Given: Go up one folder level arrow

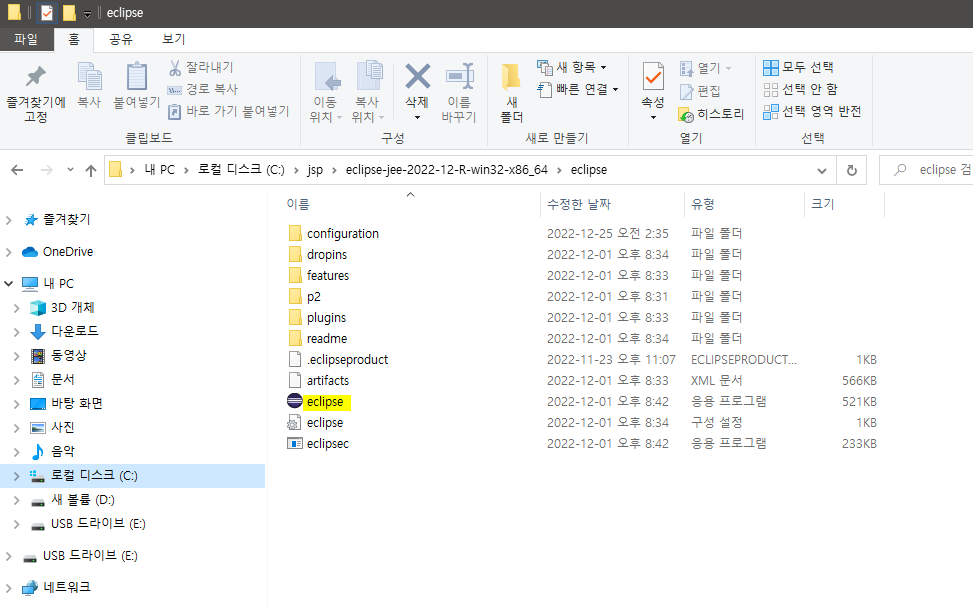Looking at the screenshot, I should coord(91,170).
